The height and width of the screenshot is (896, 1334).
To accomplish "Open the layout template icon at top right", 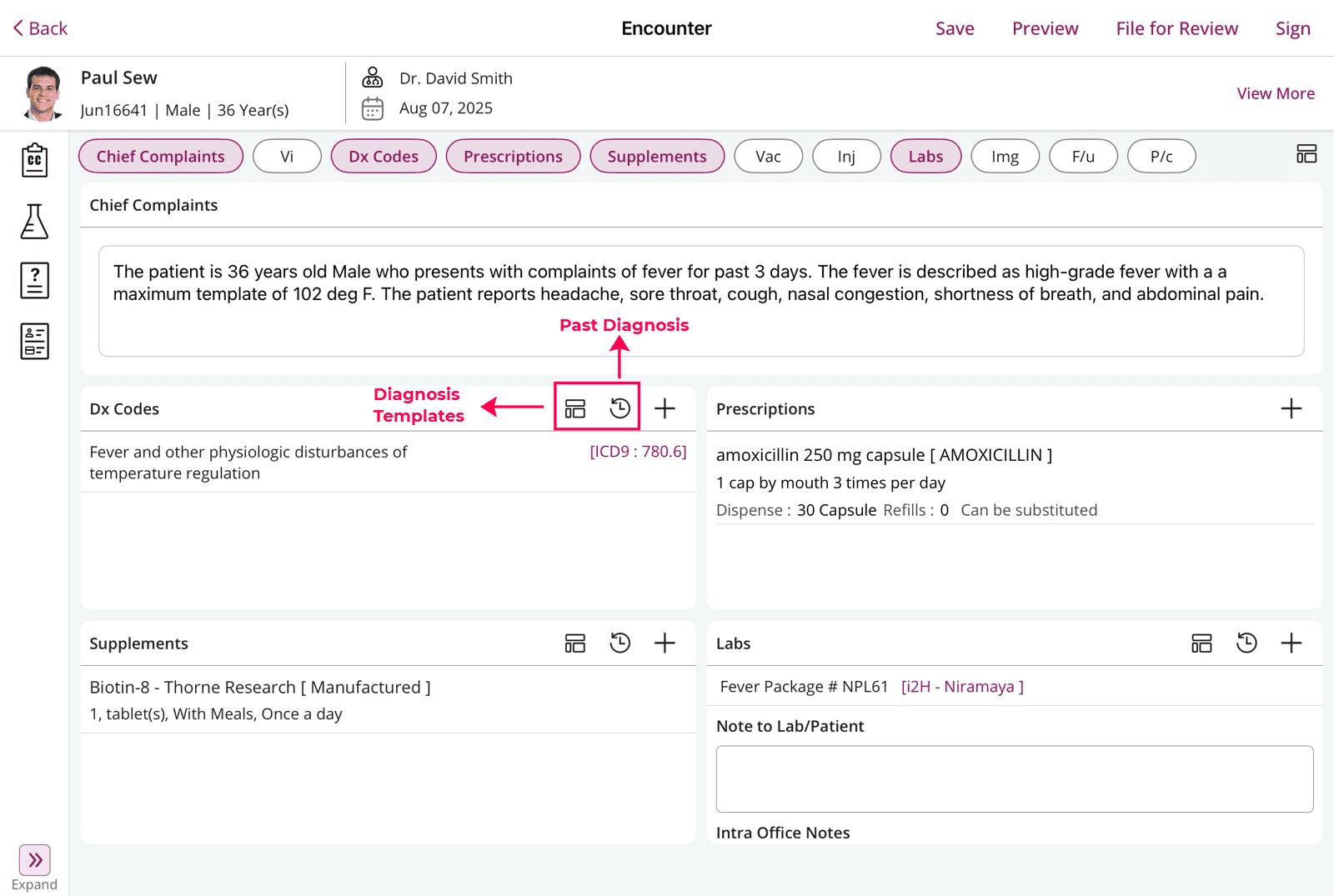I will tap(1306, 154).
